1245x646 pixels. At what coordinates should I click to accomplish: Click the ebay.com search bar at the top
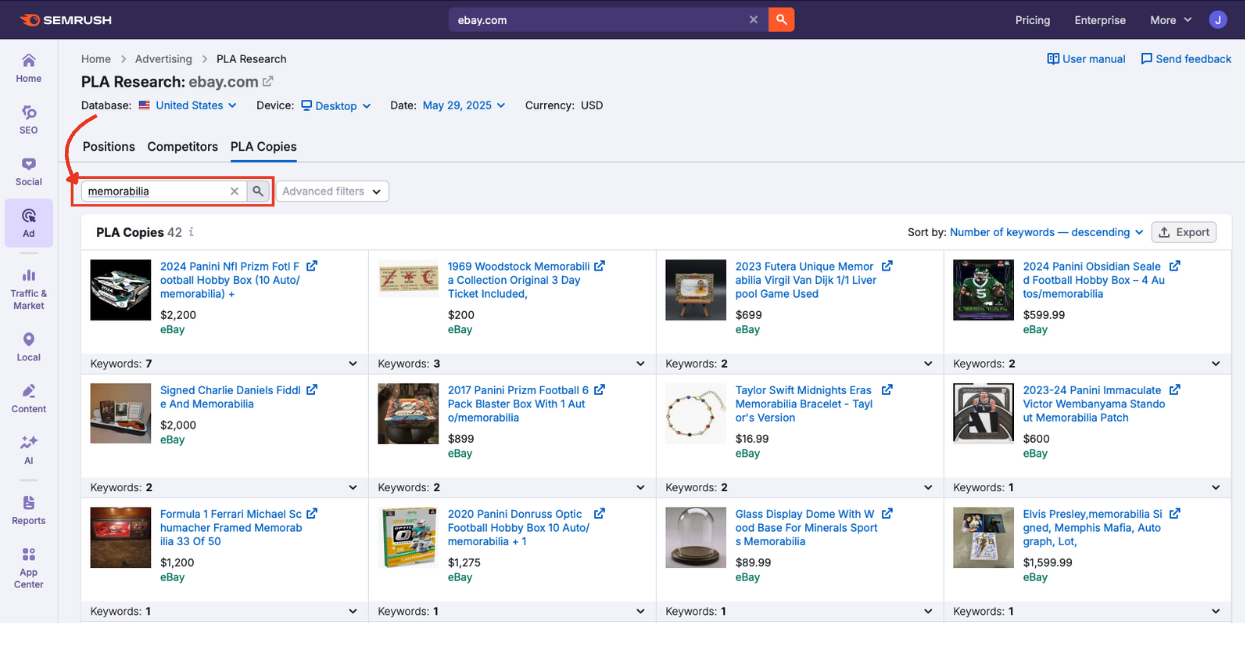[x=600, y=19]
